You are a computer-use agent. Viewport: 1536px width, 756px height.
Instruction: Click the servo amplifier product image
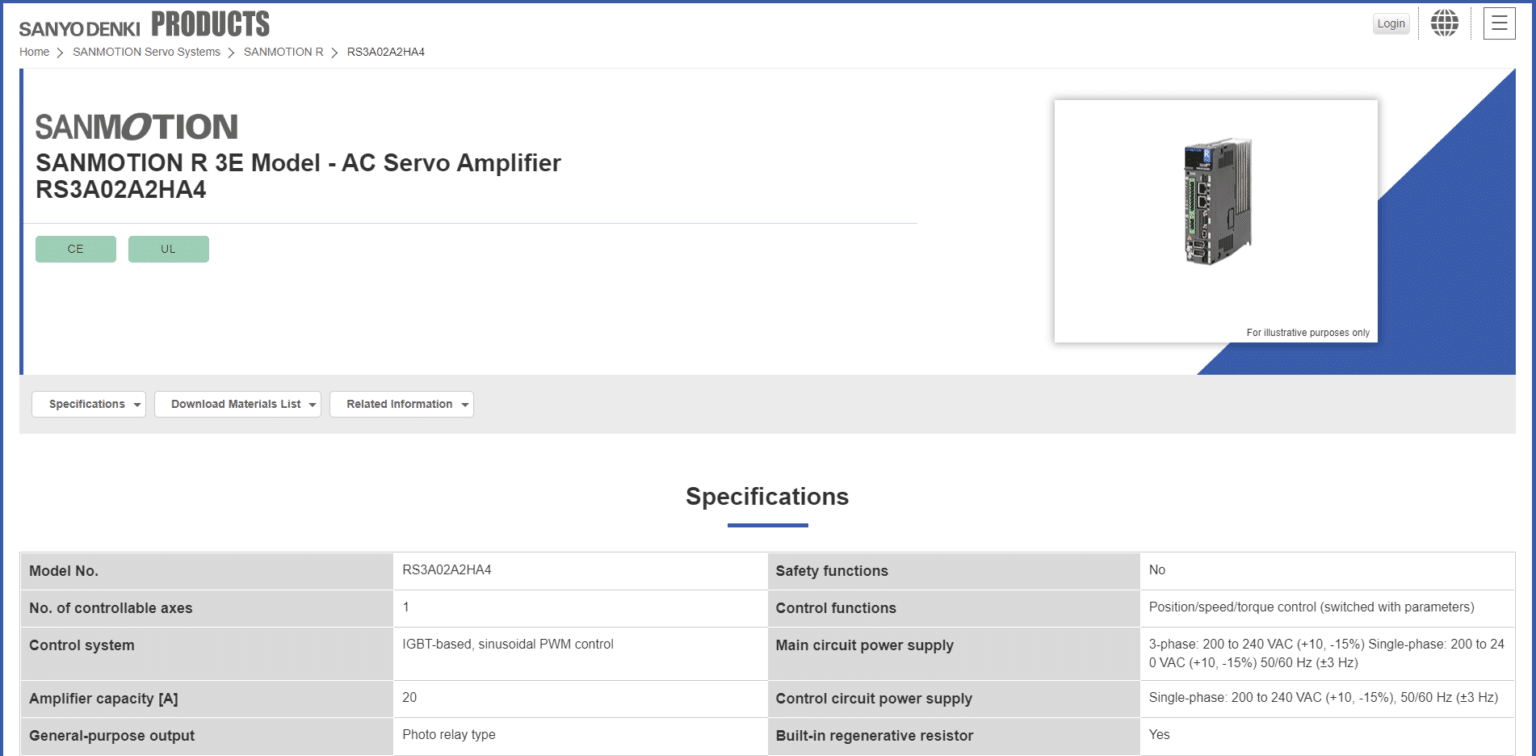(1215, 203)
